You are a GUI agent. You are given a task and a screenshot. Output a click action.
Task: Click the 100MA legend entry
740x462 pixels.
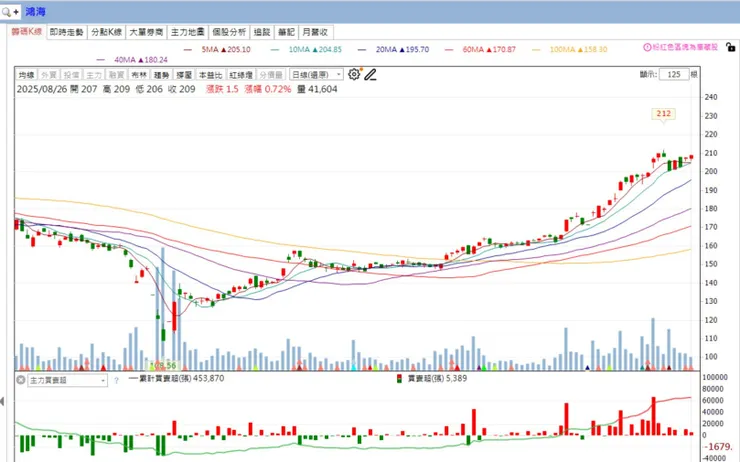[x=570, y=49]
